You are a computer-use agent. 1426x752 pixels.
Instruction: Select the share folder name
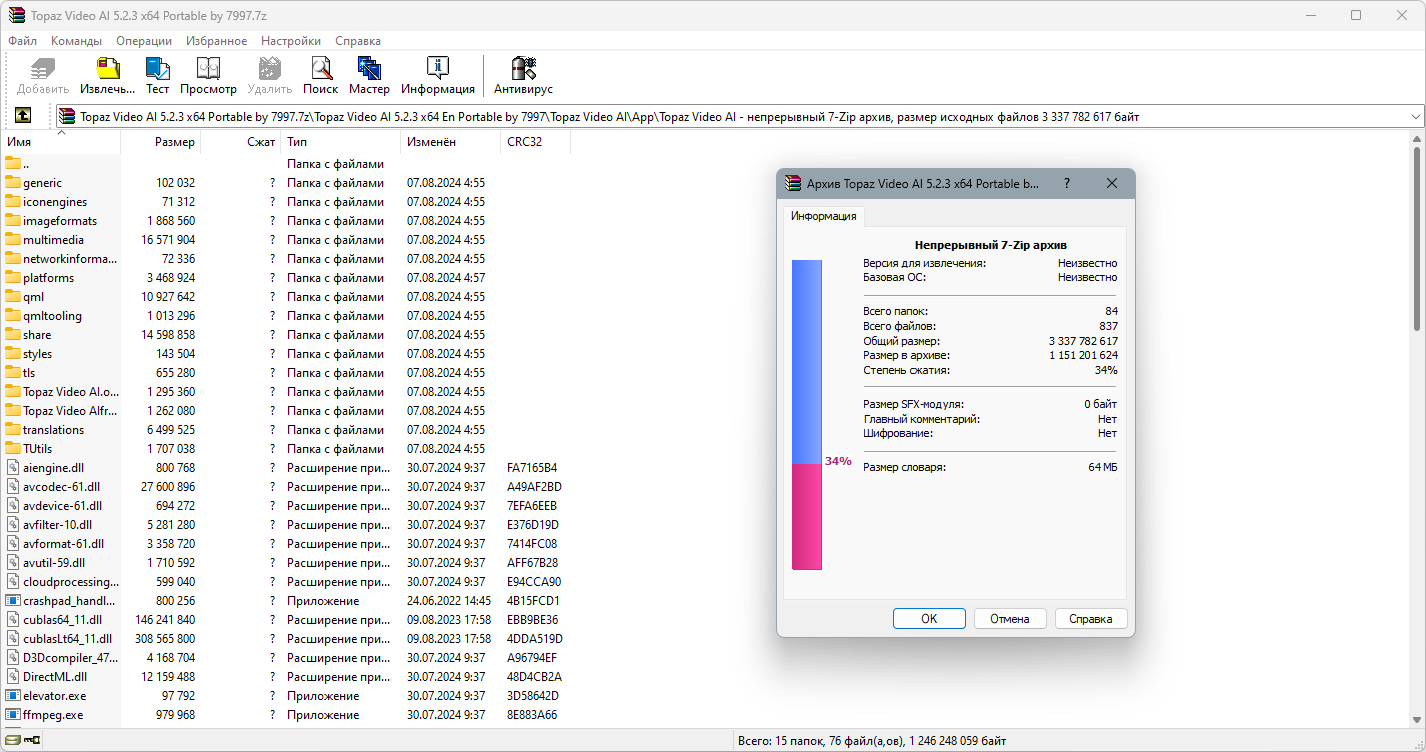pos(37,334)
